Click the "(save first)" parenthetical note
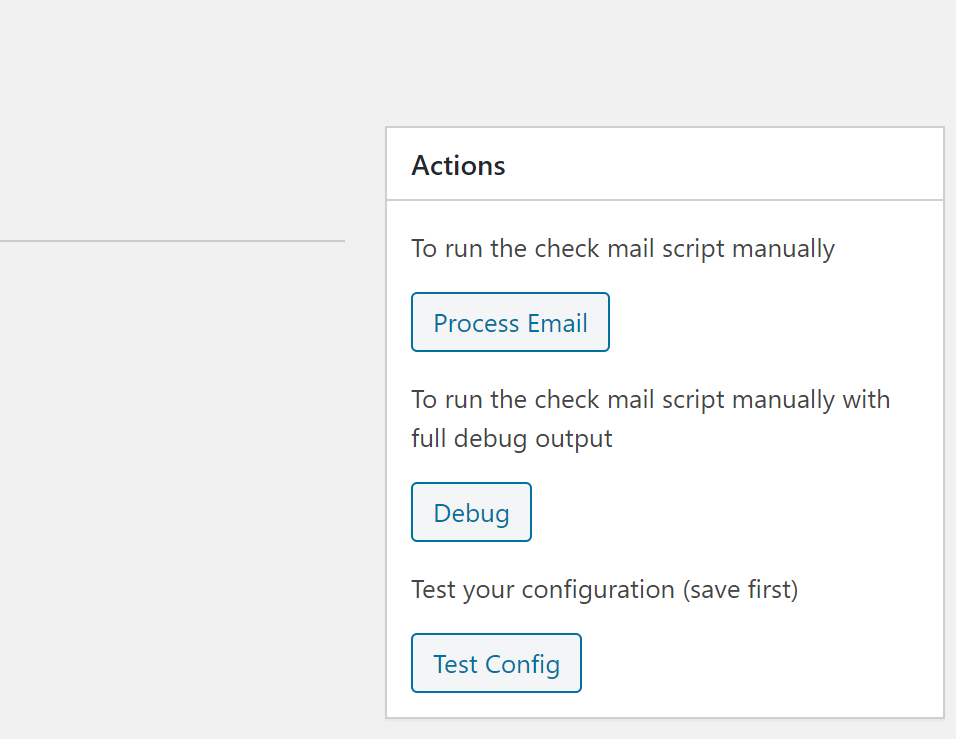Image resolution: width=956 pixels, height=739 pixels. pyautogui.click(x=740, y=589)
